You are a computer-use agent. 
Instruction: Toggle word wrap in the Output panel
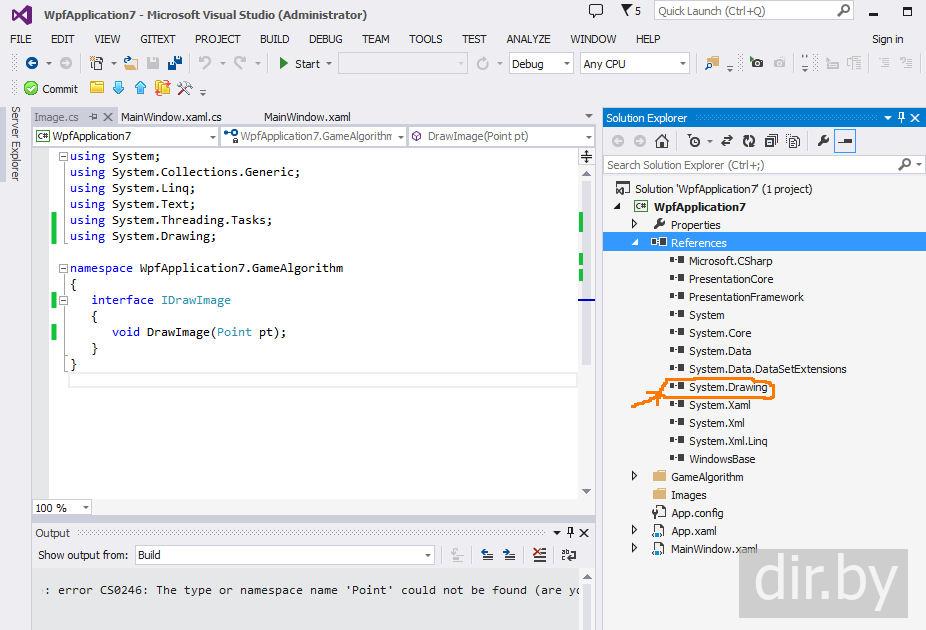(x=568, y=555)
